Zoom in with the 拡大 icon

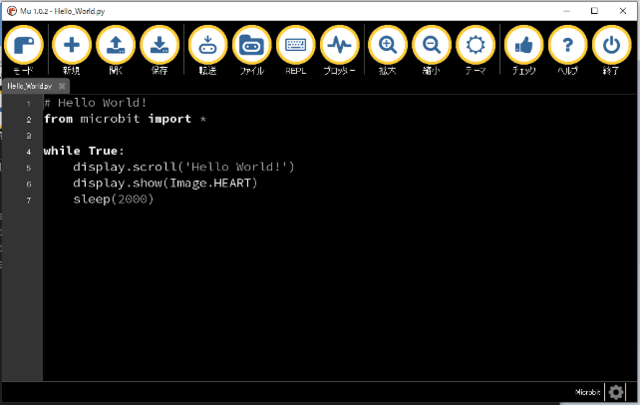point(388,46)
